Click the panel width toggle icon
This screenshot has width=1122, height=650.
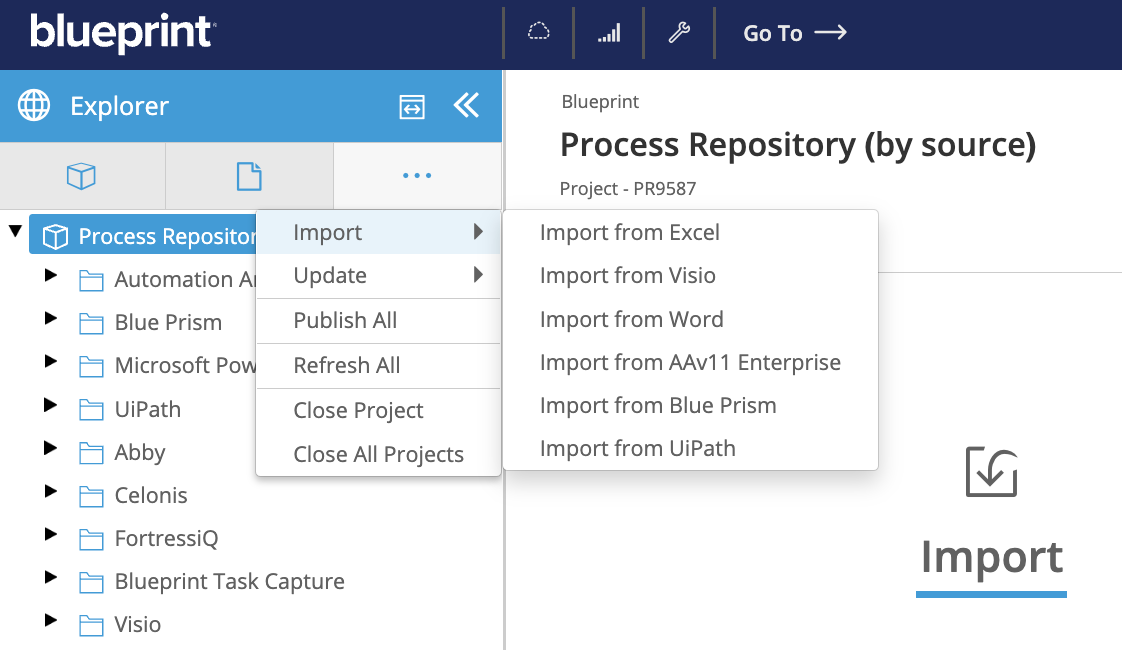[x=412, y=107]
